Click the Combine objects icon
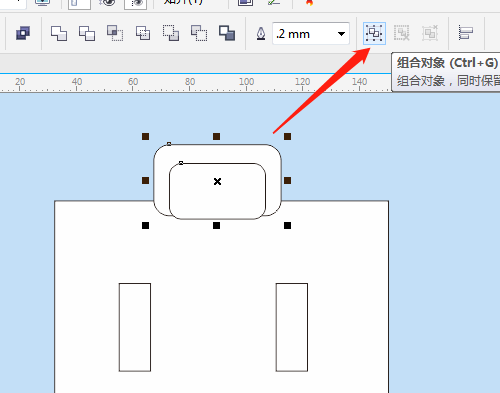500x393 pixels. click(23, 33)
